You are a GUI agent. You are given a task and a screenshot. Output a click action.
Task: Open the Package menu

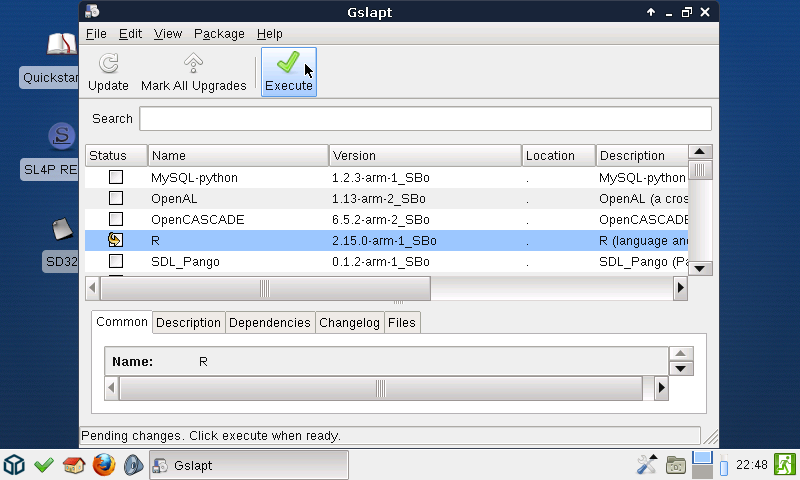point(219,34)
